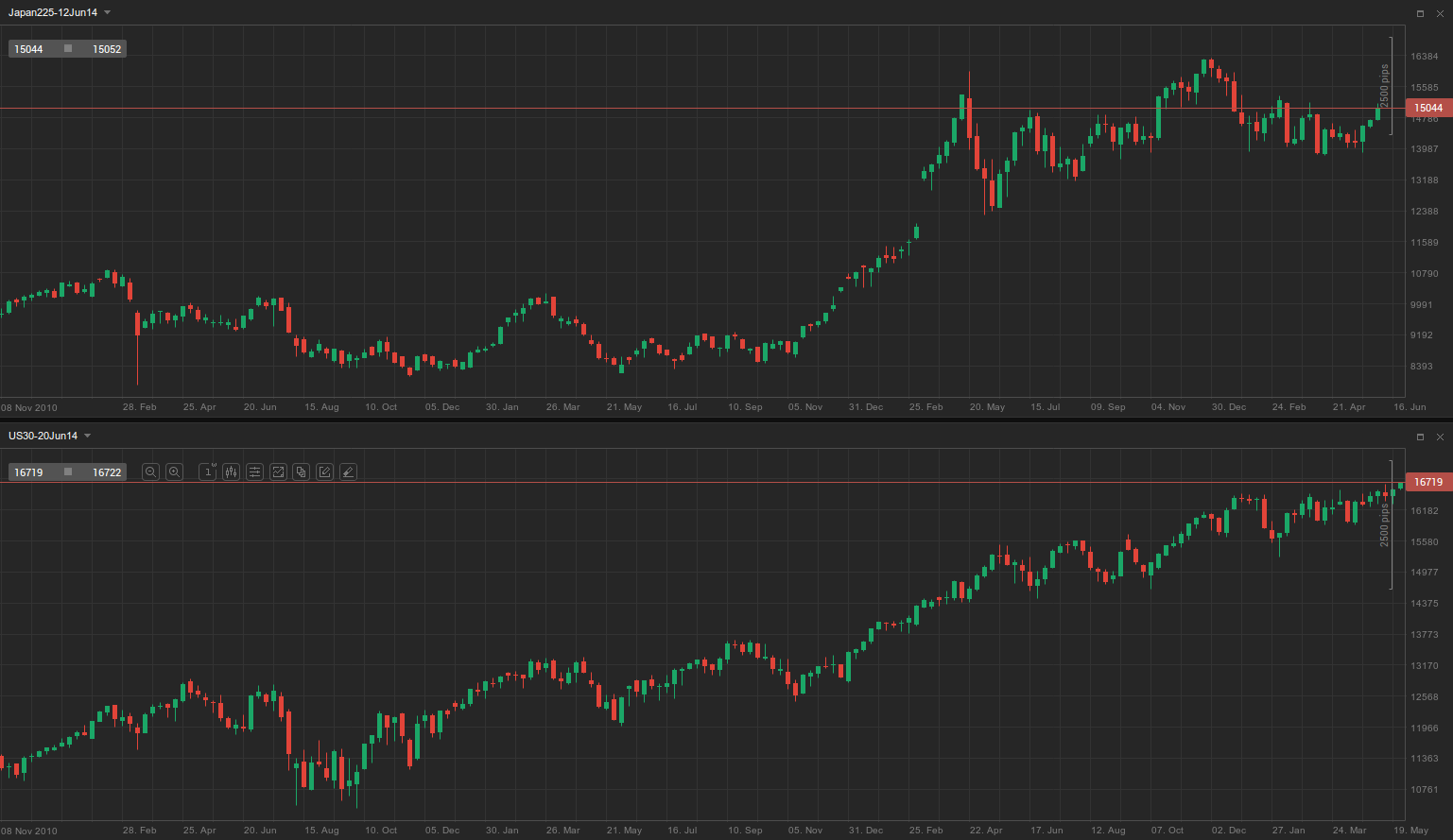Click the line chart indicators icon
1453x840 pixels.
tap(278, 471)
